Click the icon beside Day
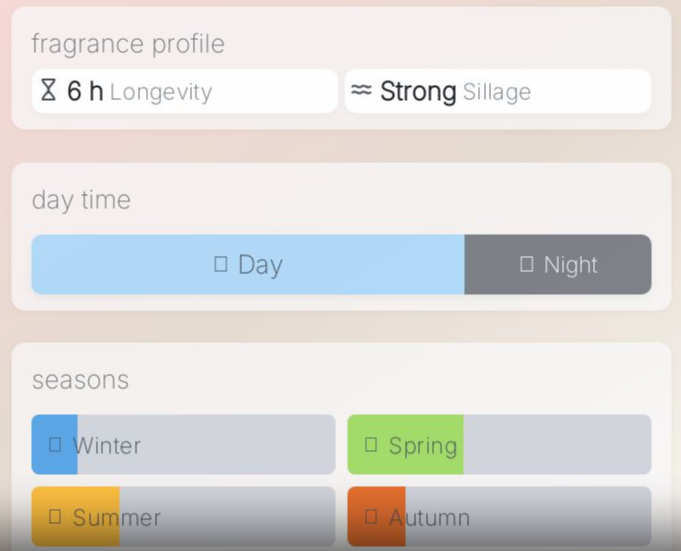Image resolution: width=681 pixels, height=551 pixels. 221,264
